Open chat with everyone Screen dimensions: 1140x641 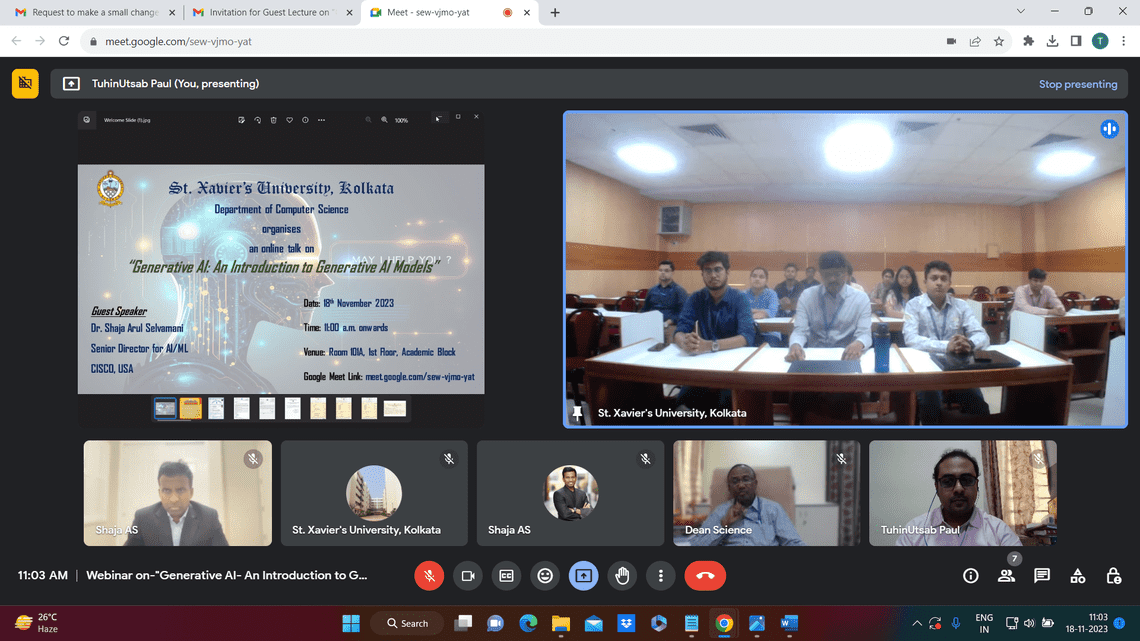coord(1042,576)
